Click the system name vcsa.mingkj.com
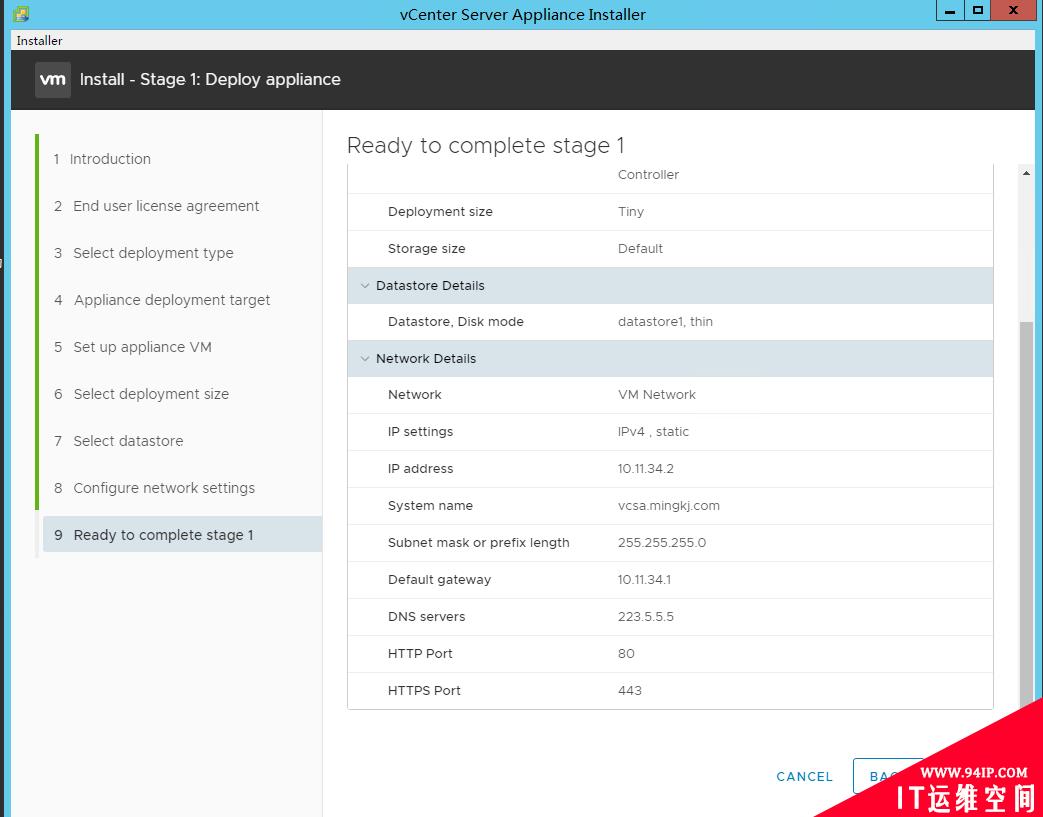This screenshot has width=1043, height=817. [x=669, y=506]
